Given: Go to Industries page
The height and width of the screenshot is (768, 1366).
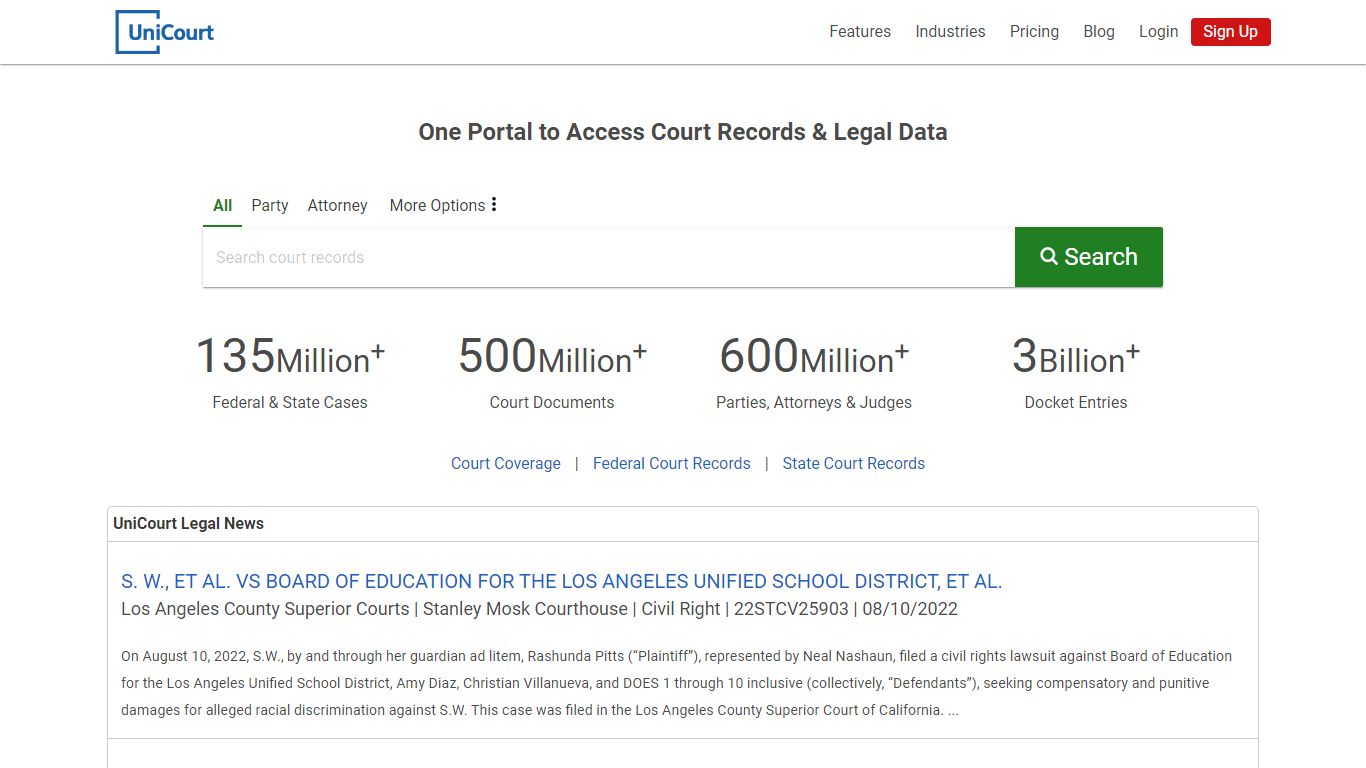Looking at the screenshot, I should (x=950, y=32).
